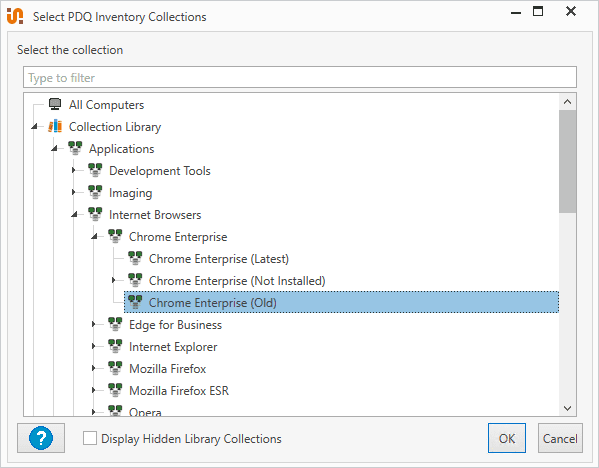Click the All Computers monitor icon
Image resolution: width=599 pixels, height=468 pixels.
pos(55,104)
